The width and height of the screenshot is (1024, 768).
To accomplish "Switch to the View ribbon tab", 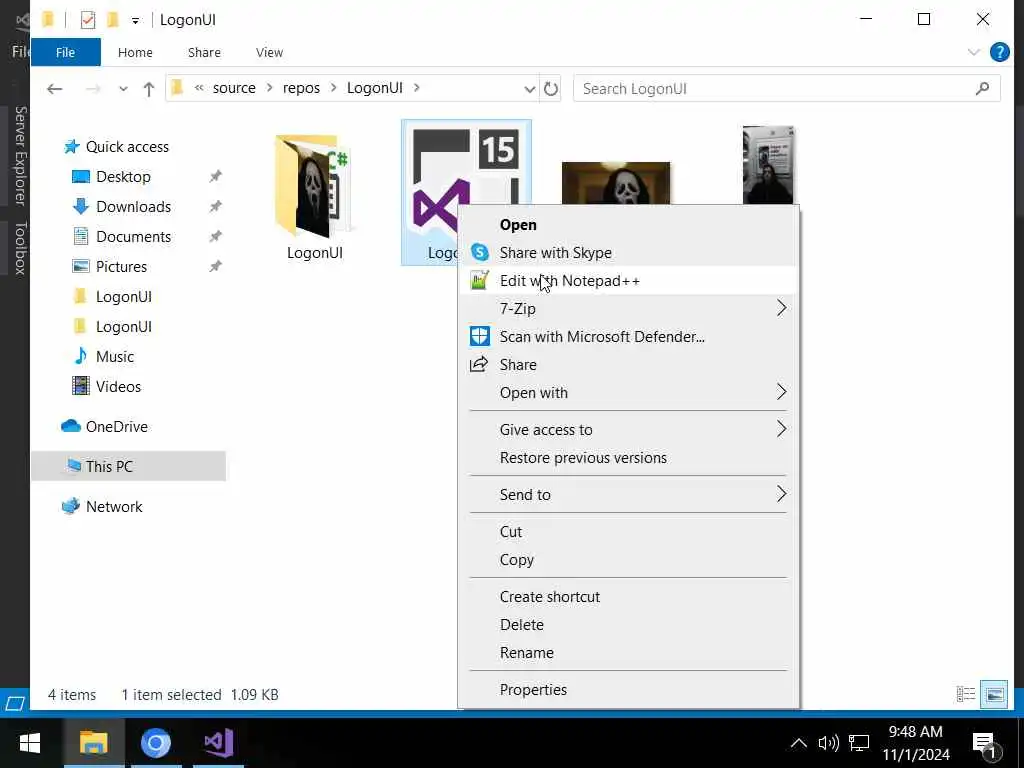I will pyautogui.click(x=269, y=52).
